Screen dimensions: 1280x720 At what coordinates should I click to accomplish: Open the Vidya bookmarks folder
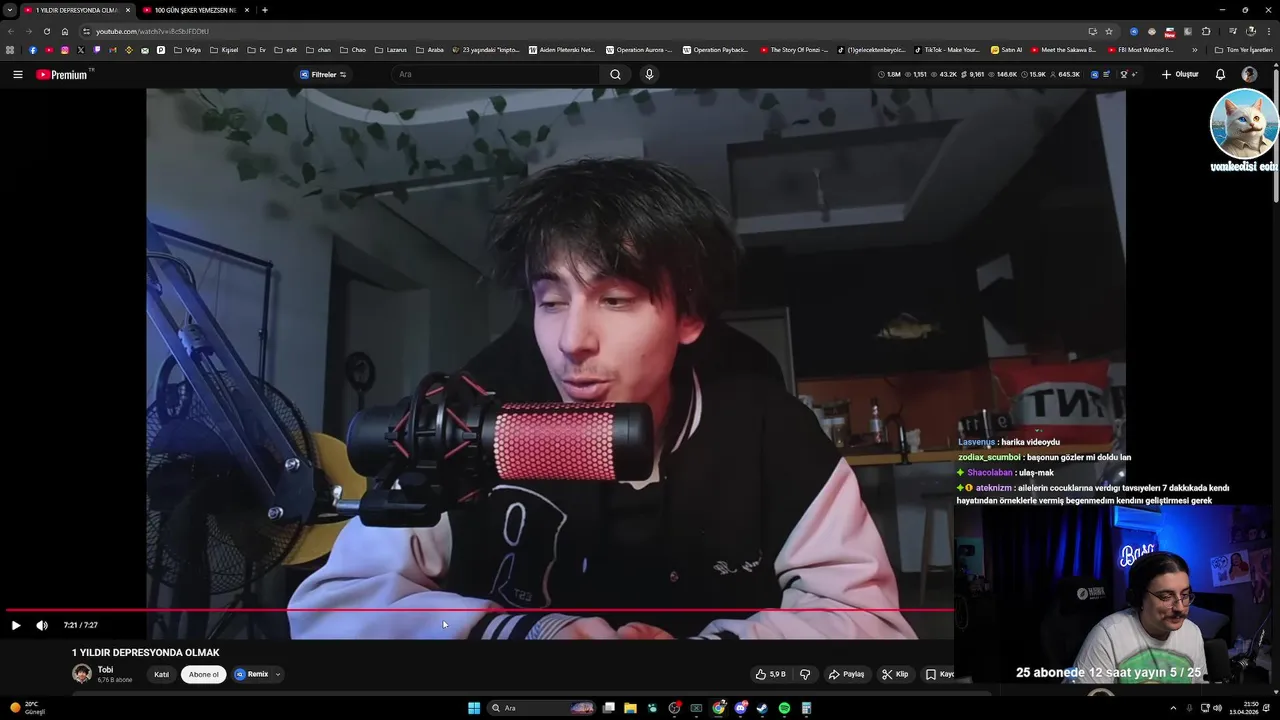(187, 49)
